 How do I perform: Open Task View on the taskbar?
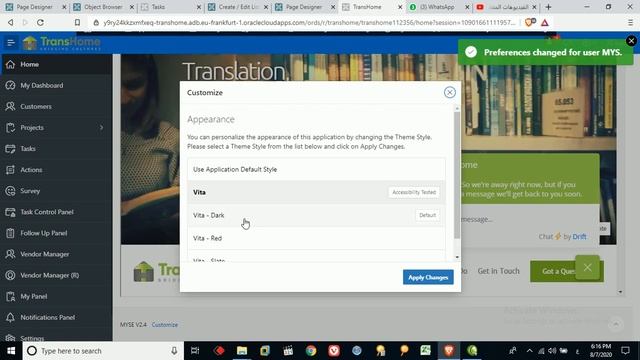pyautogui.click(x=195, y=351)
